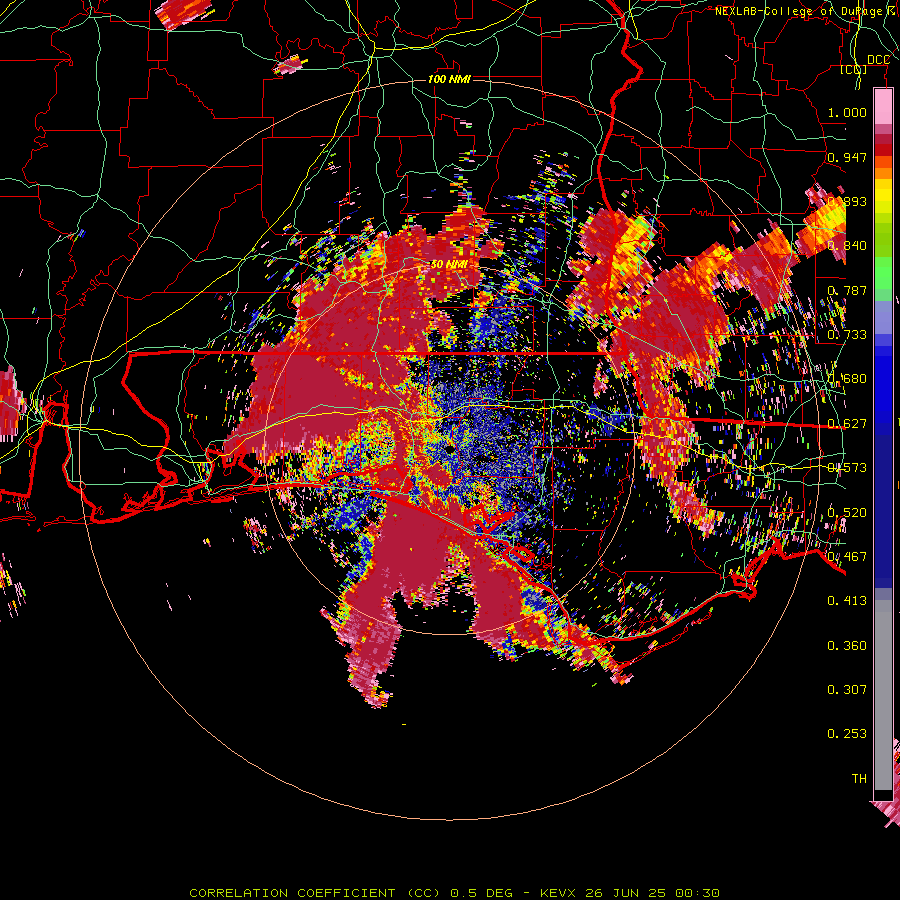Select the 0.360 scale value
900x900 pixels.
click(x=847, y=646)
